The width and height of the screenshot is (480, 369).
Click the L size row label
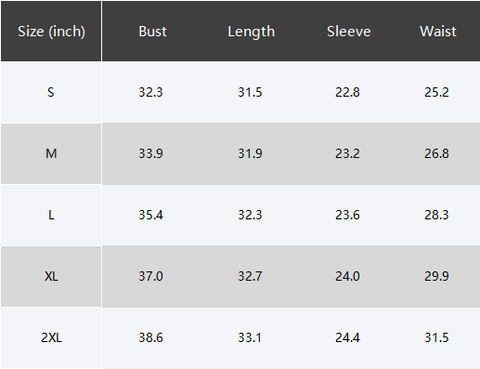(51, 215)
